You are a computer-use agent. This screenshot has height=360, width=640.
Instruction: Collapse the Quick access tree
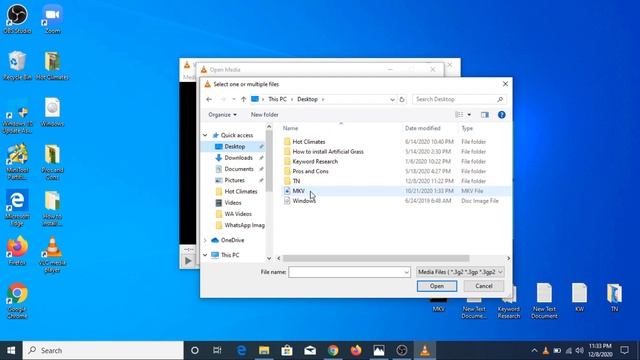point(205,135)
